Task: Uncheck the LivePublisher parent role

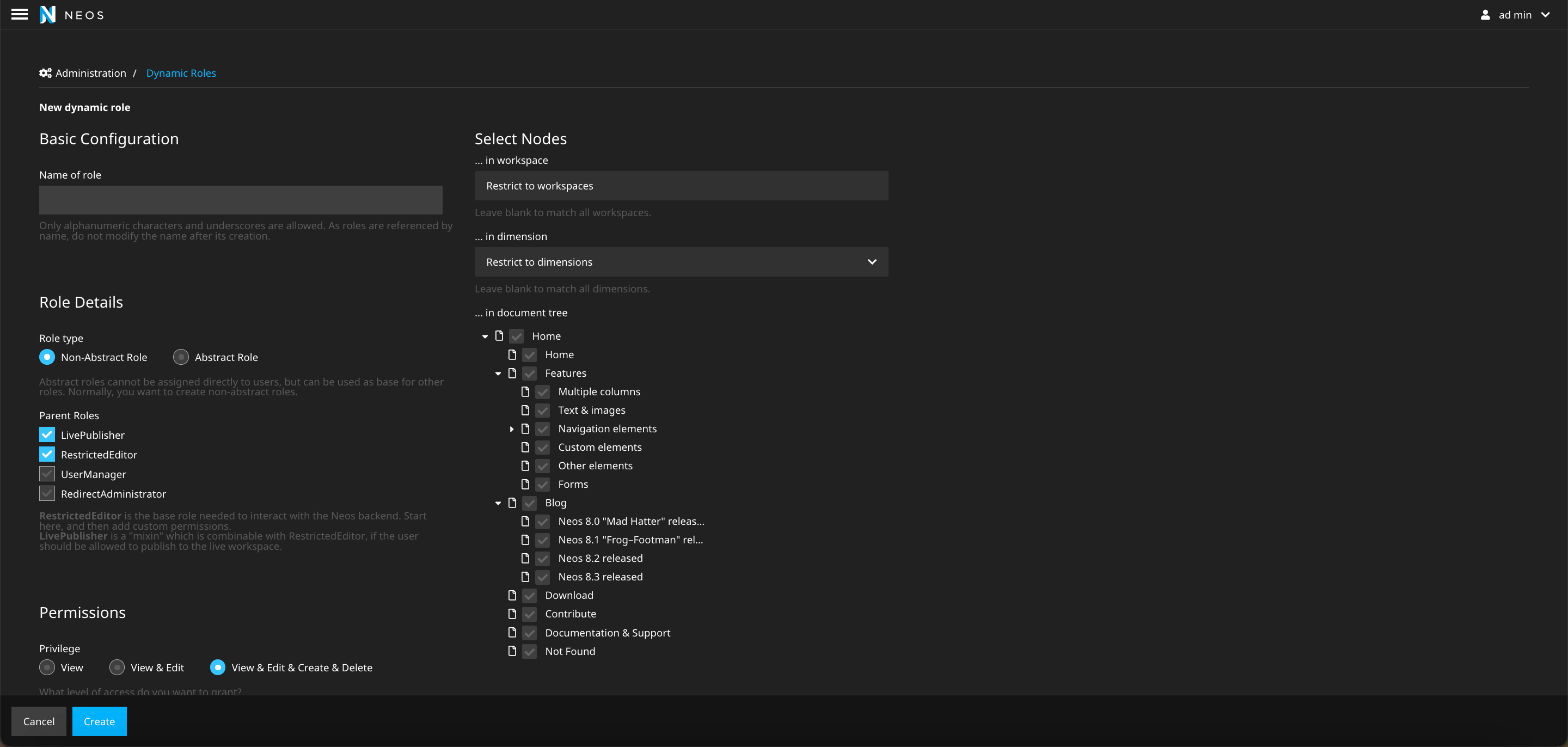Action: coord(47,434)
